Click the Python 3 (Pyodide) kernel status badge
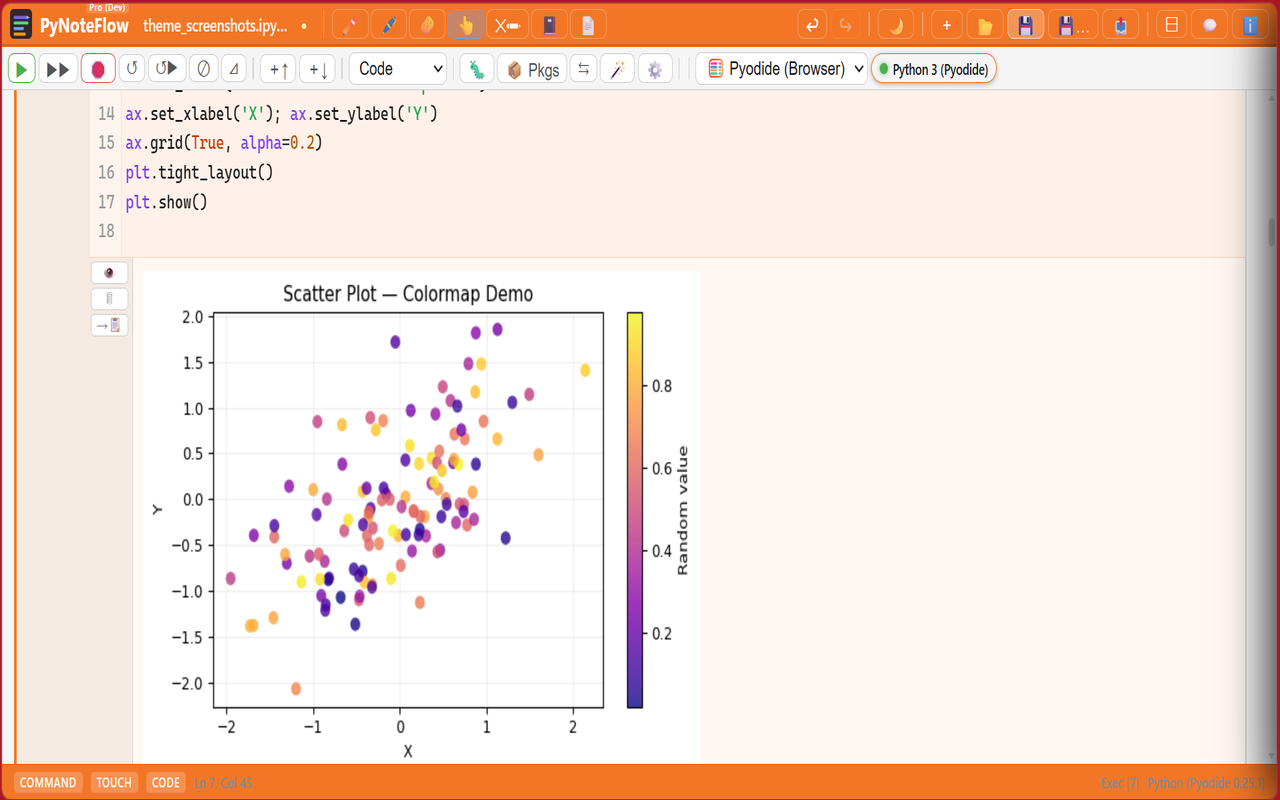The image size is (1280, 800). click(934, 69)
